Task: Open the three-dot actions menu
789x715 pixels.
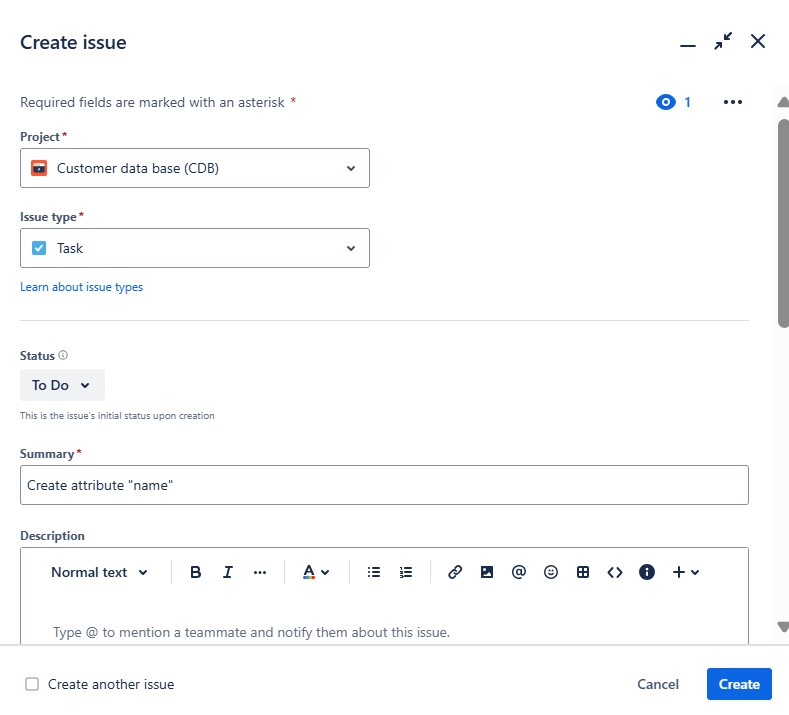Action: (733, 102)
